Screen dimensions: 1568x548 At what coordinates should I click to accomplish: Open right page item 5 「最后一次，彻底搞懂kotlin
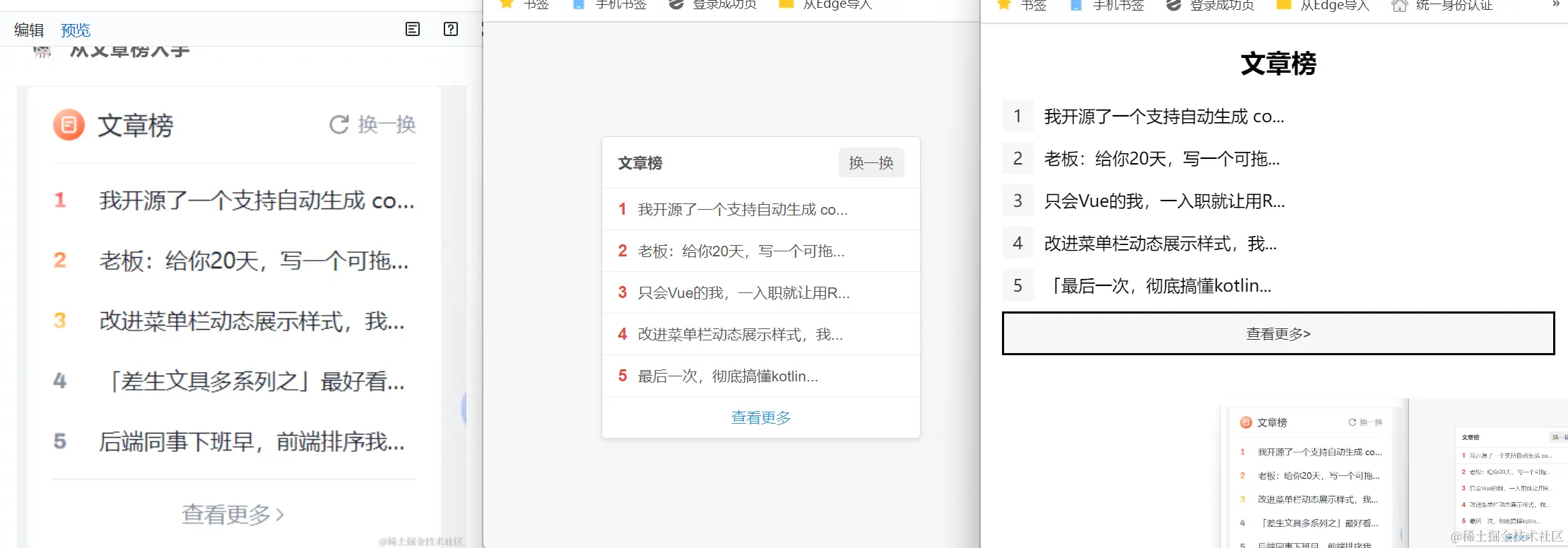pyautogui.click(x=1158, y=285)
